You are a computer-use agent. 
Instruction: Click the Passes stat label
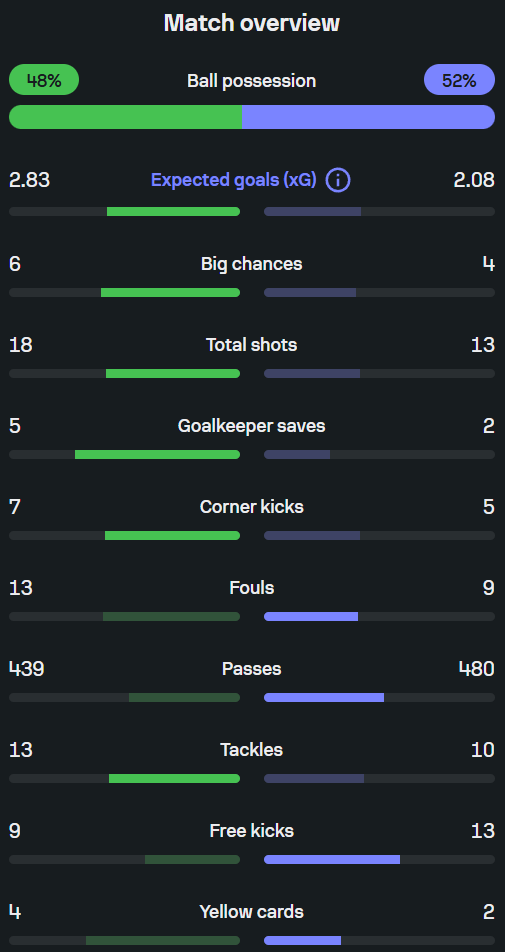[251, 669]
